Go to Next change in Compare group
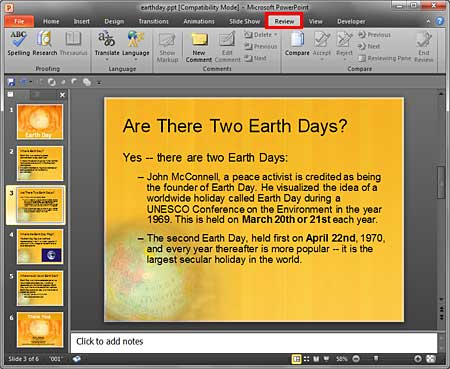Image resolution: width=450 pixels, height=369 pixels. [369, 46]
